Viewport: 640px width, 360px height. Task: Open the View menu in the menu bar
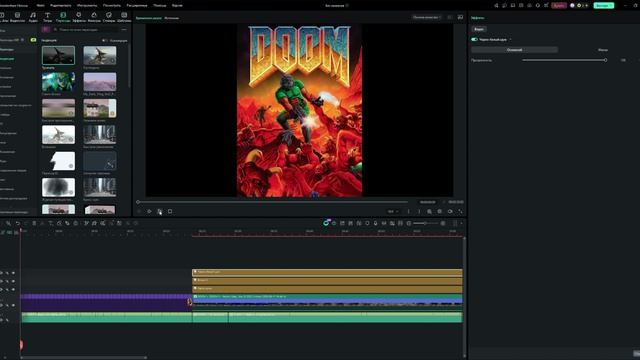coord(111,5)
